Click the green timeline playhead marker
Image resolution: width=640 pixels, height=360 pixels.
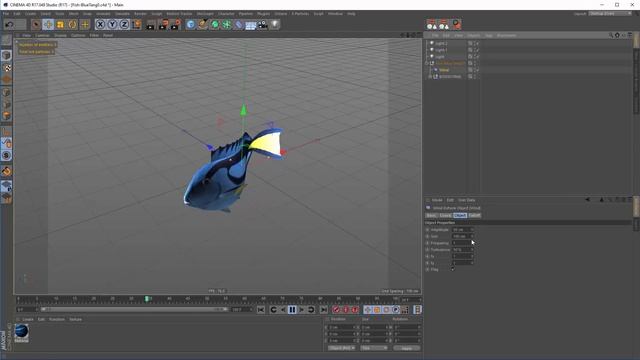[x=147, y=299]
